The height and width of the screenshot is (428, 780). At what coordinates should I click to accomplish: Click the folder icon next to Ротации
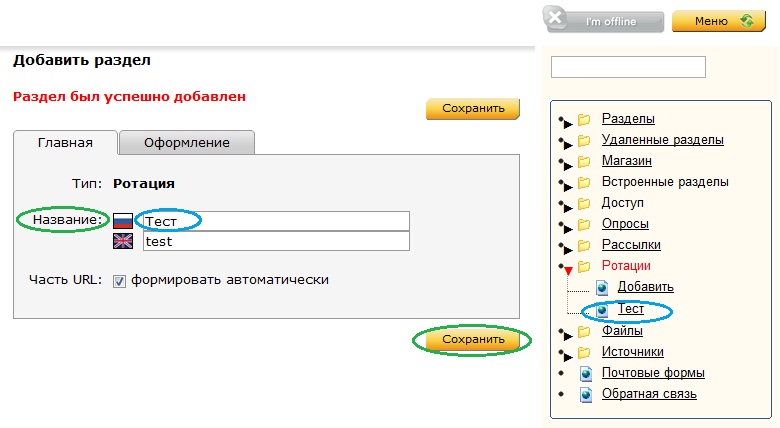coord(584,266)
